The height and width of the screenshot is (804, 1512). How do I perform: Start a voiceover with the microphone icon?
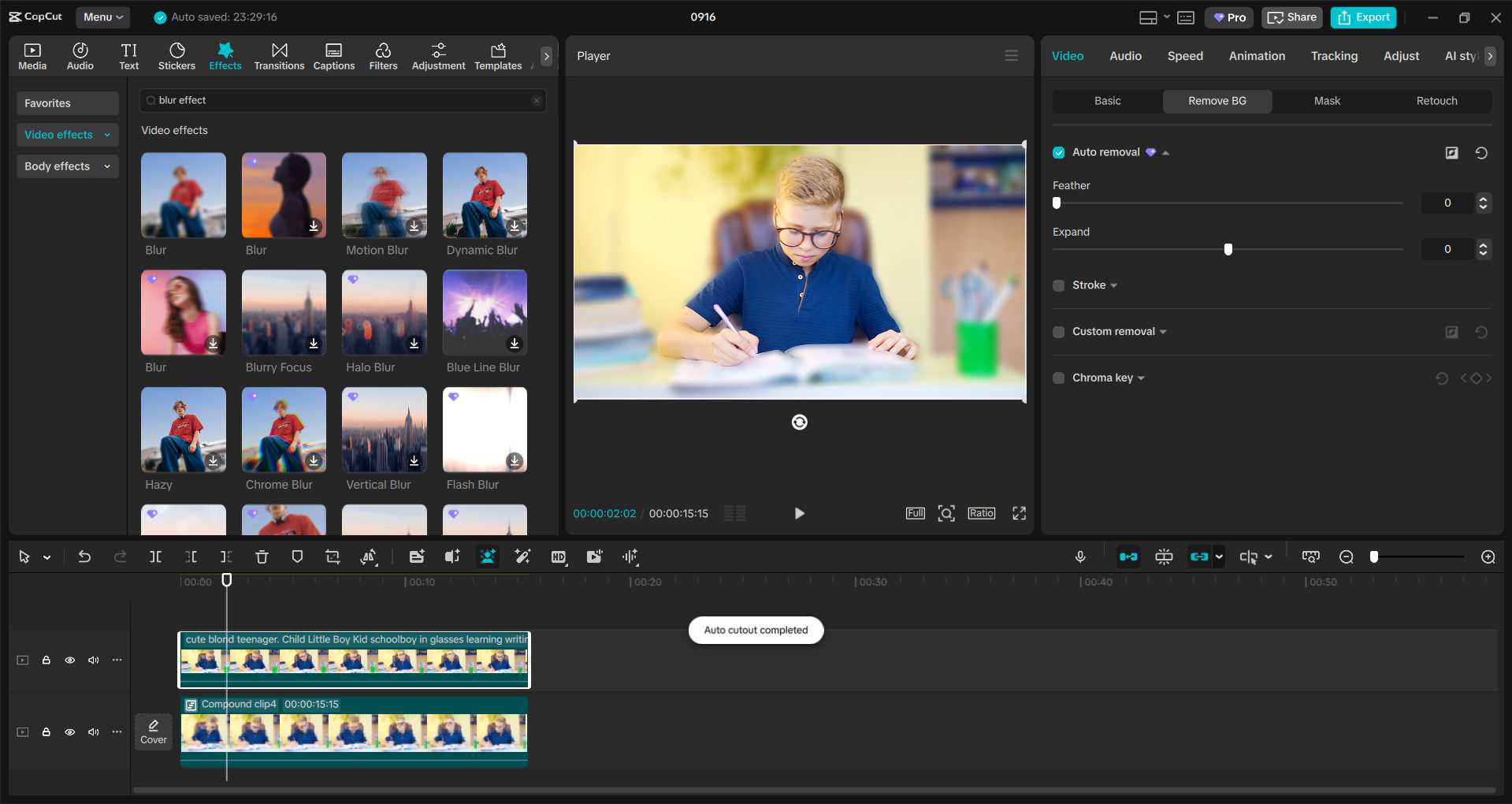1080,556
